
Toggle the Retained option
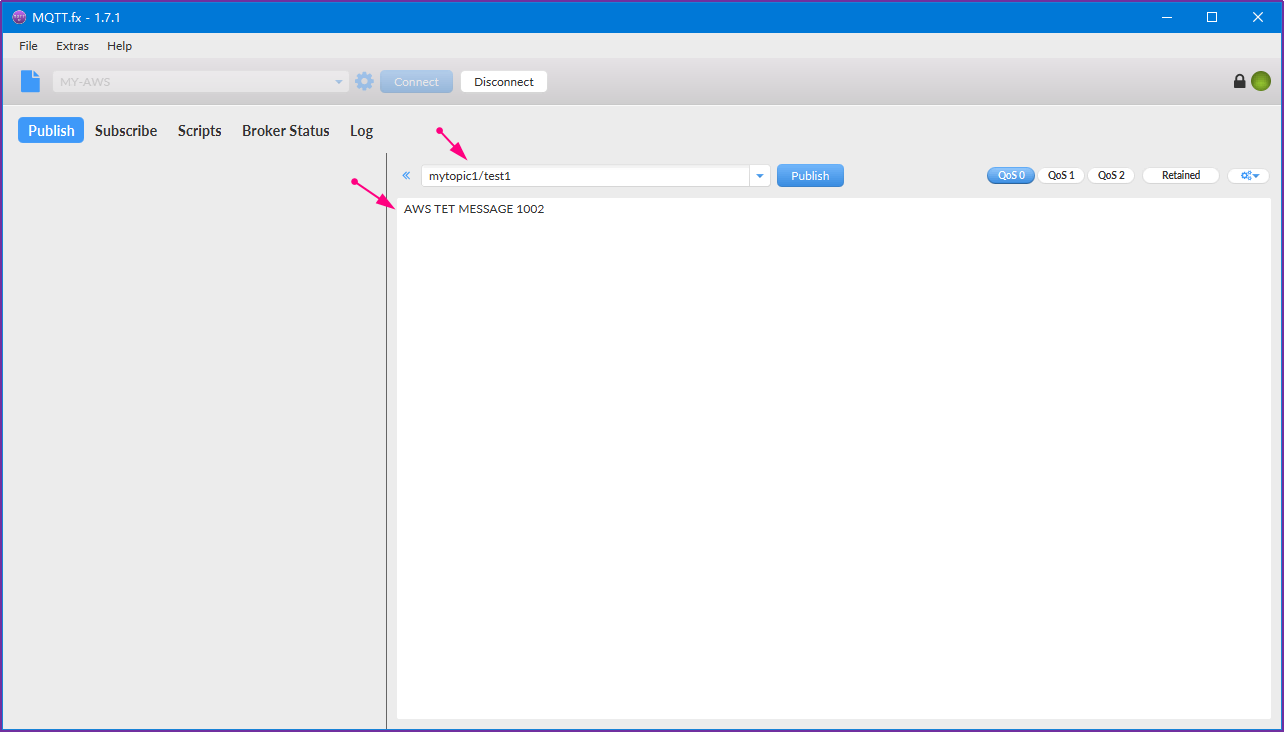(1181, 175)
